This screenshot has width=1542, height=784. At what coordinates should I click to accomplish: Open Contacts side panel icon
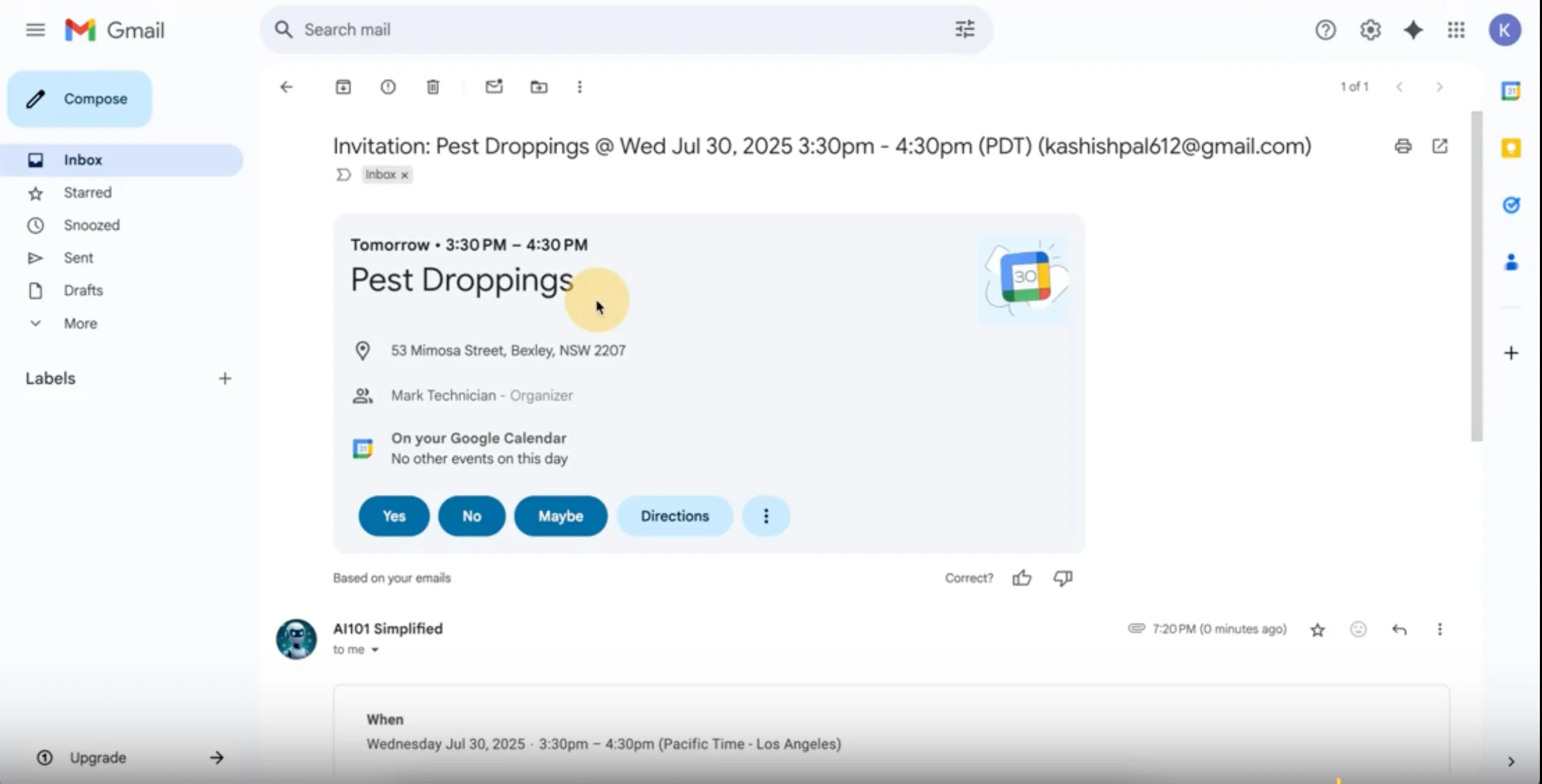tap(1511, 262)
